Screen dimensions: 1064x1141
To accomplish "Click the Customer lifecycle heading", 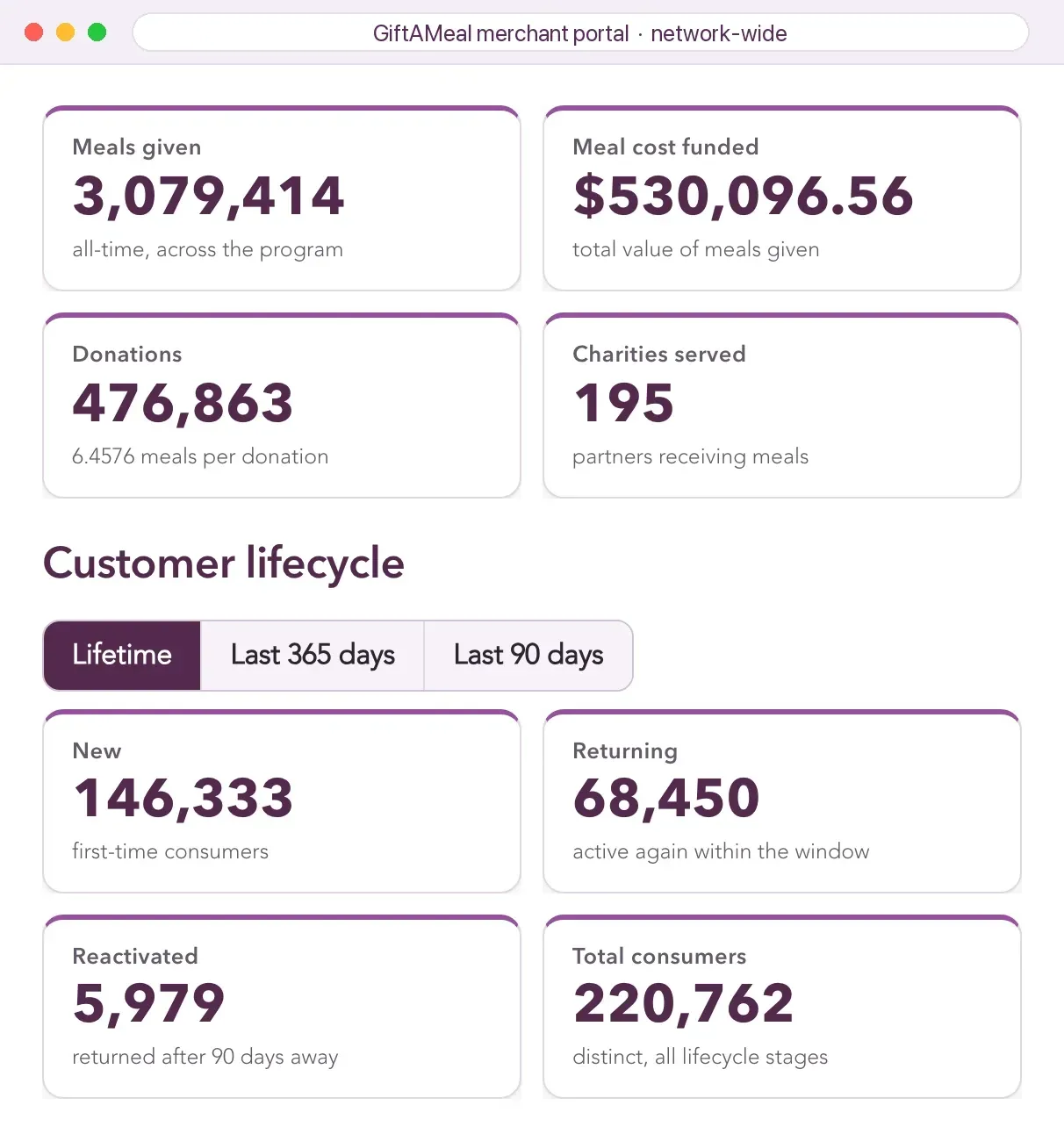I will point(224,563).
